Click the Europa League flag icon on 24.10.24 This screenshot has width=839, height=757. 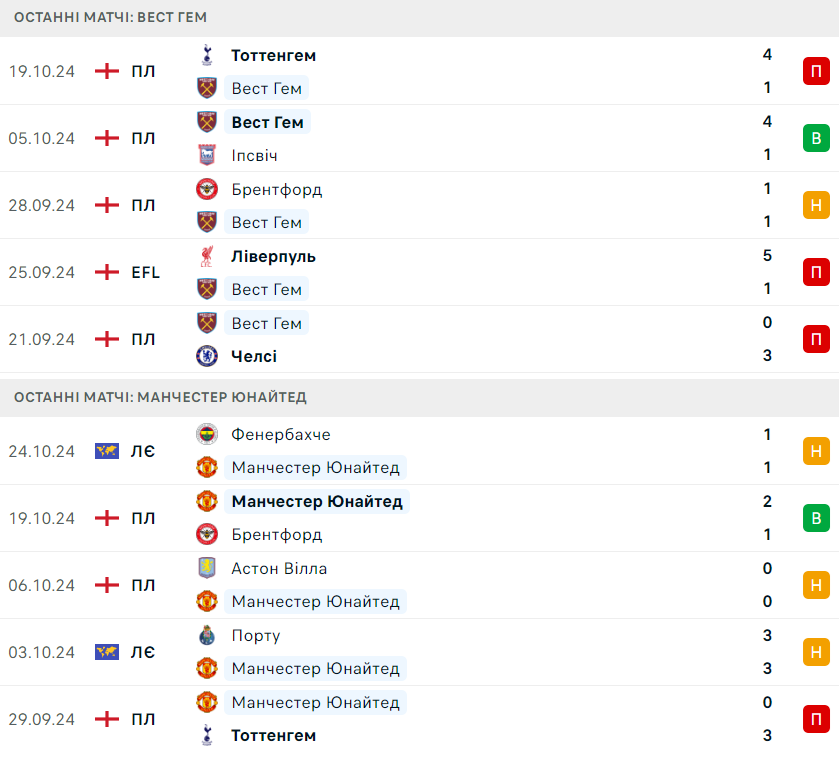(x=107, y=451)
